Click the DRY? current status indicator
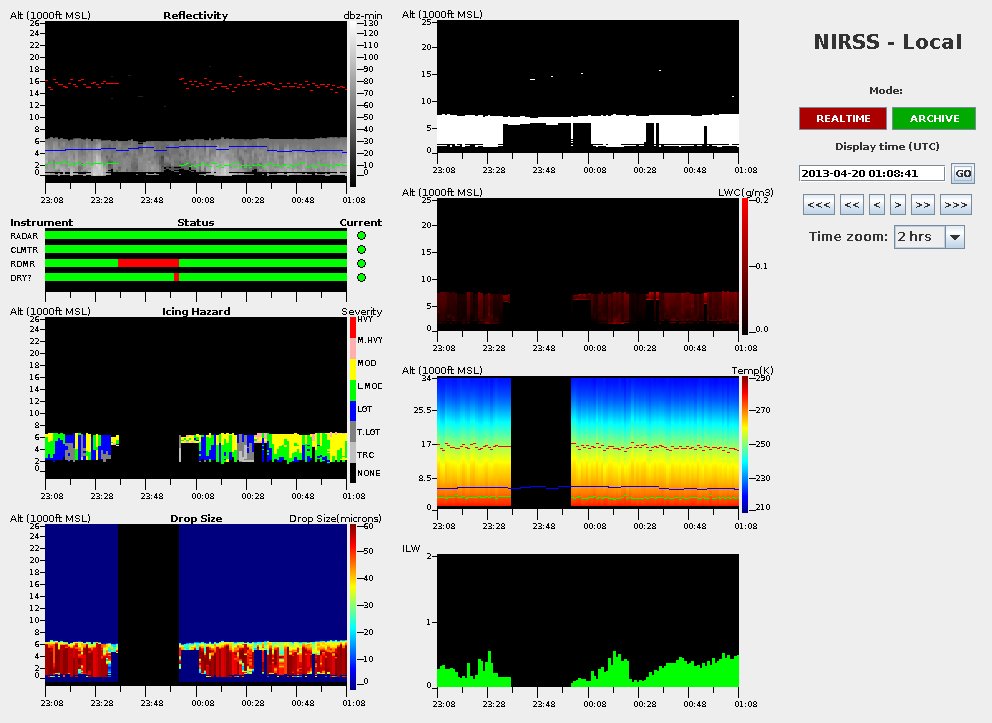The width and height of the screenshot is (992, 723). 361,278
